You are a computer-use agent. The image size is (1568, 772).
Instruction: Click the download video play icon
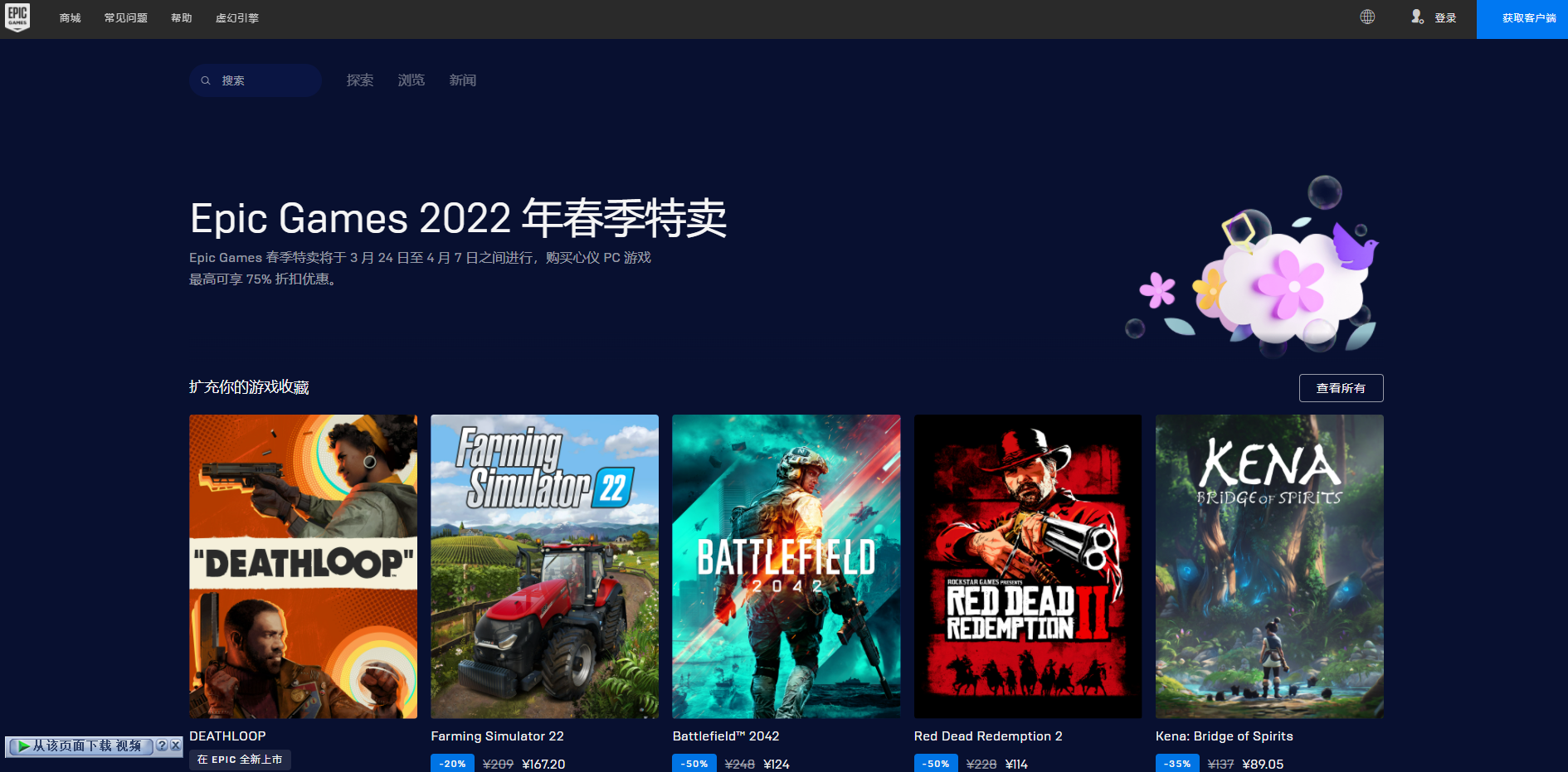[24, 746]
